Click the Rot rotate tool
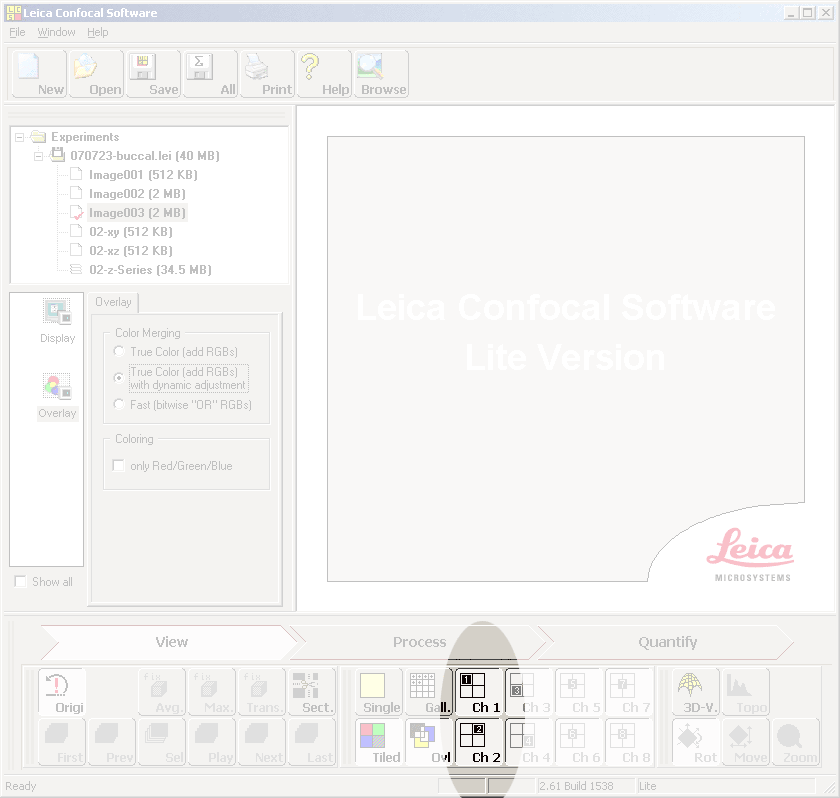840x798 pixels. click(696, 742)
